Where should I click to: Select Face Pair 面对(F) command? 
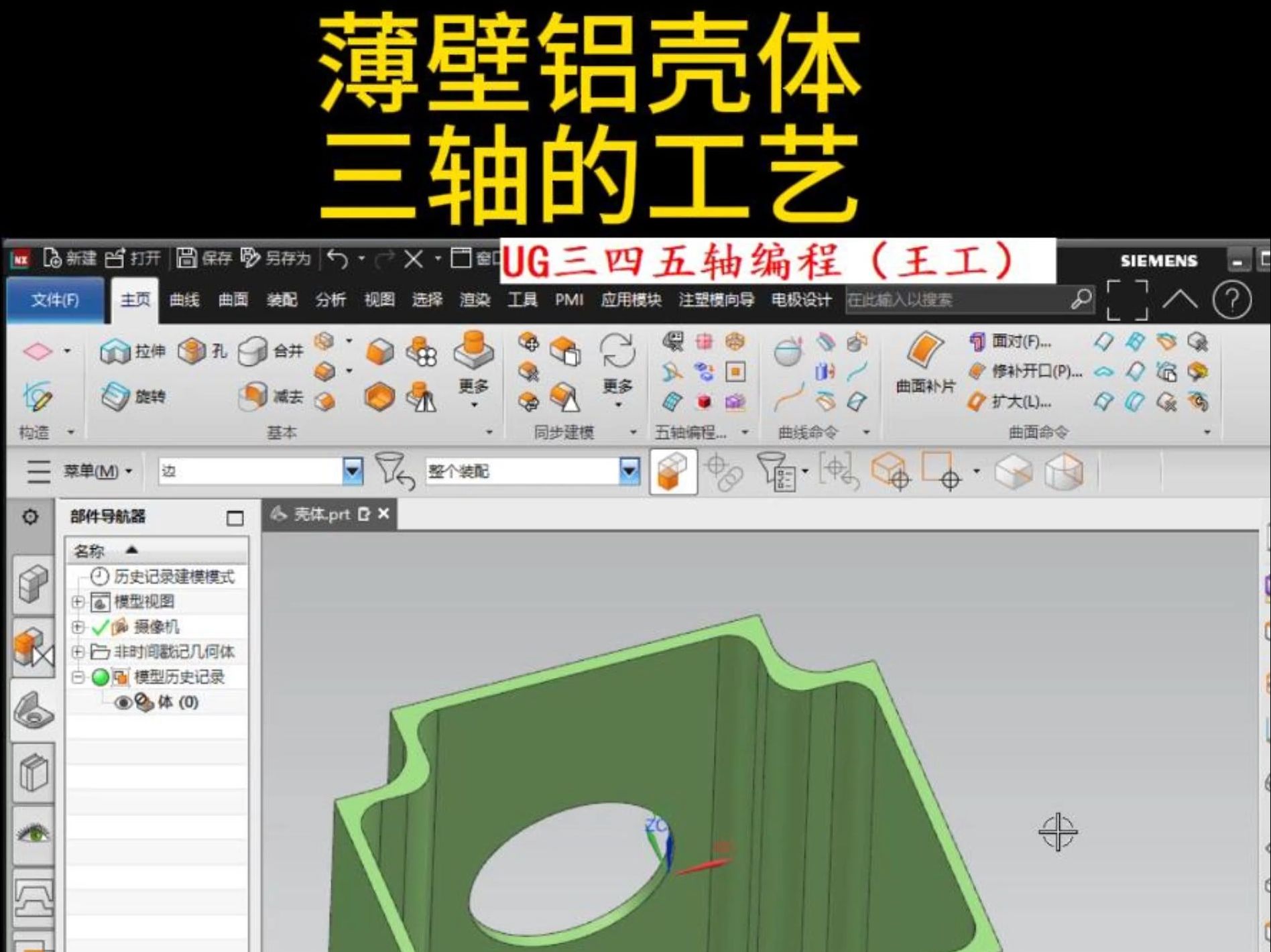1012,342
